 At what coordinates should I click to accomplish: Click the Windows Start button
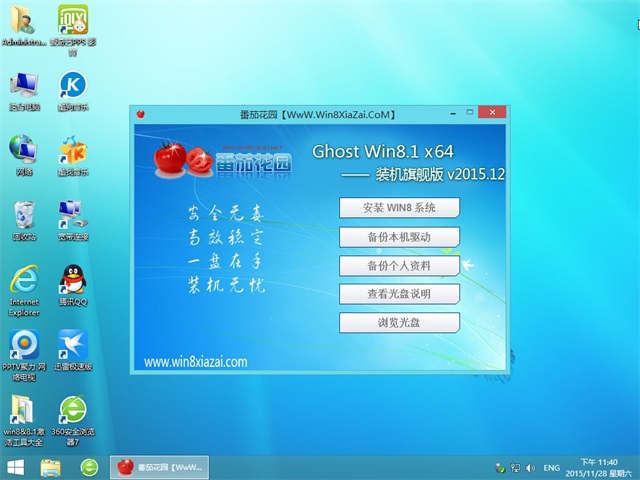pyautogui.click(x=16, y=467)
